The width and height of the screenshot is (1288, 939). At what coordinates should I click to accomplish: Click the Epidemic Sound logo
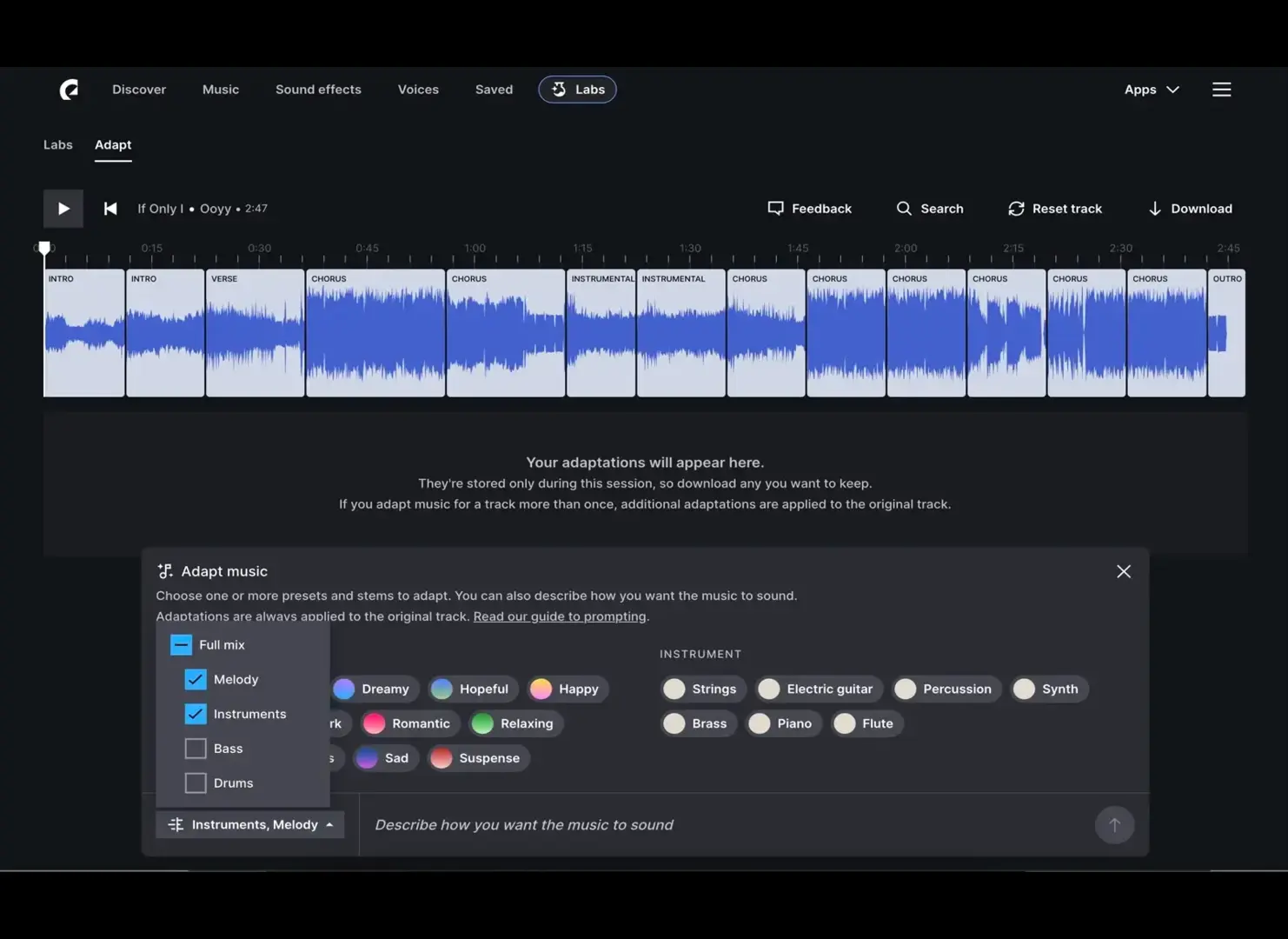tap(69, 89)
